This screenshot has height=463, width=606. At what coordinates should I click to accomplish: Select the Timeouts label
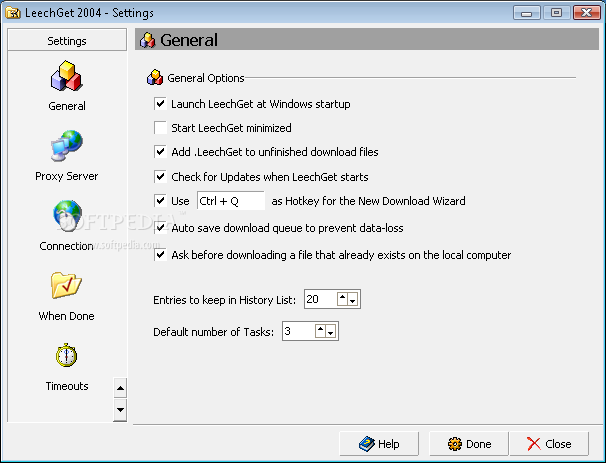tap(67, 386)
